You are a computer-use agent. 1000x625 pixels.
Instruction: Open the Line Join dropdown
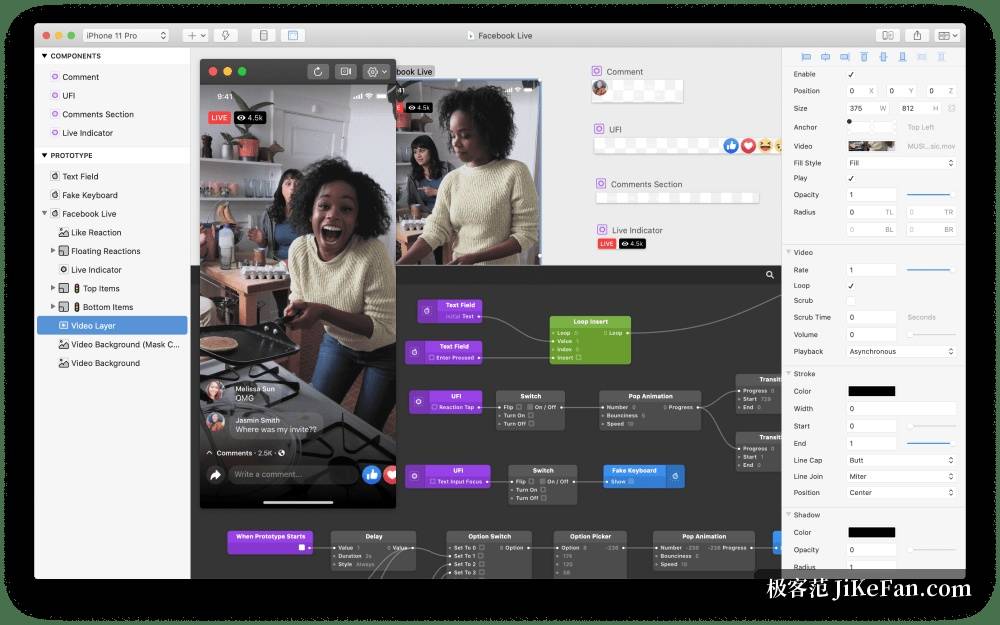901,476
